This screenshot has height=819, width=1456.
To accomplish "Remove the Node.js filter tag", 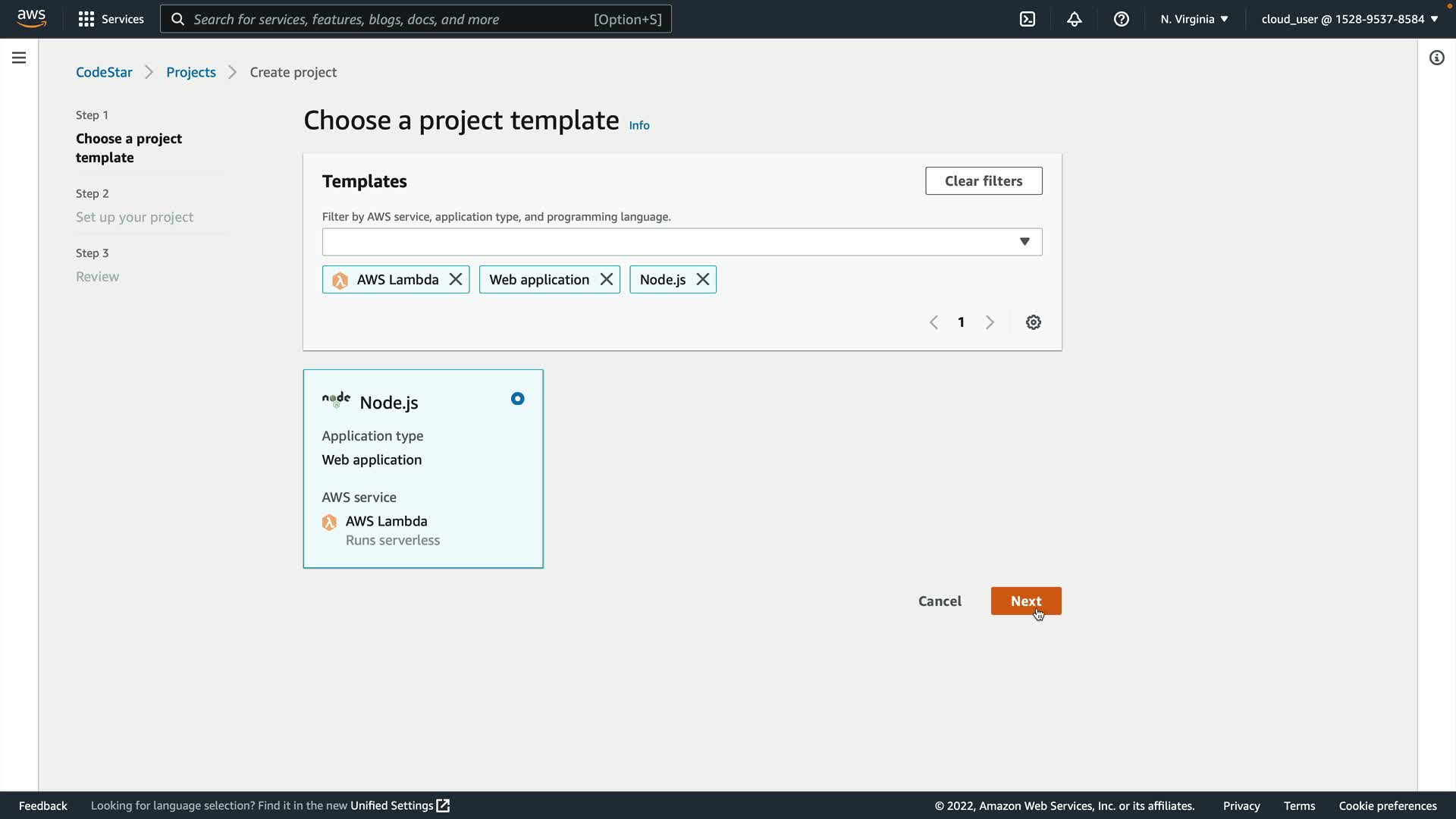I will [x=703, y=279].
